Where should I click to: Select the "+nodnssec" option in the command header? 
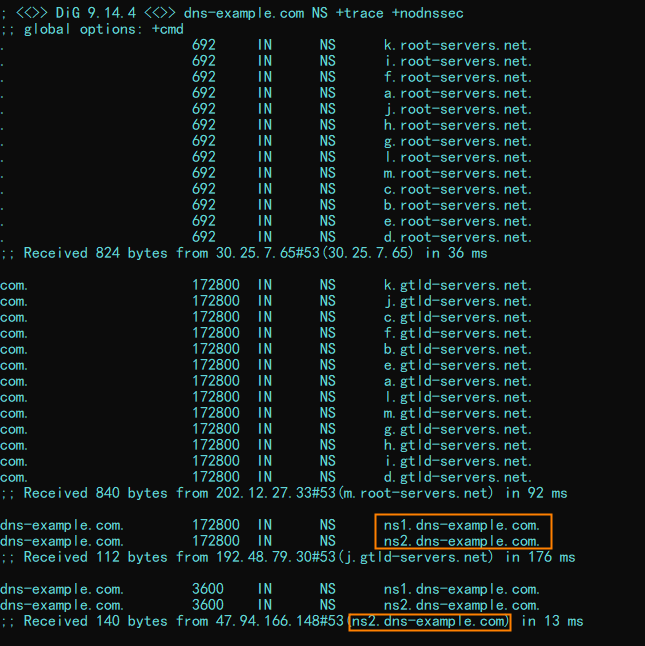428,13
